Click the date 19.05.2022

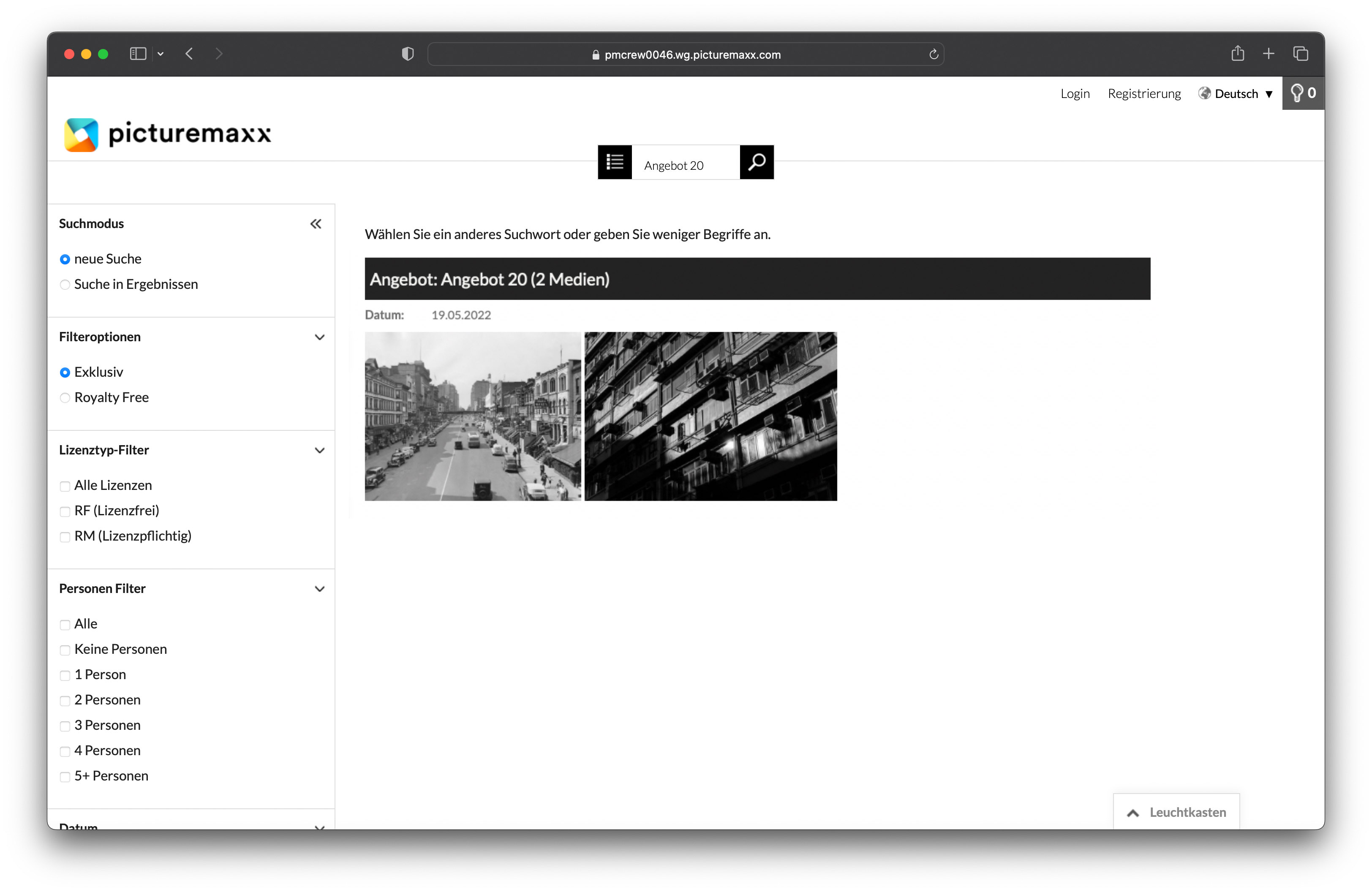point(460,315)
